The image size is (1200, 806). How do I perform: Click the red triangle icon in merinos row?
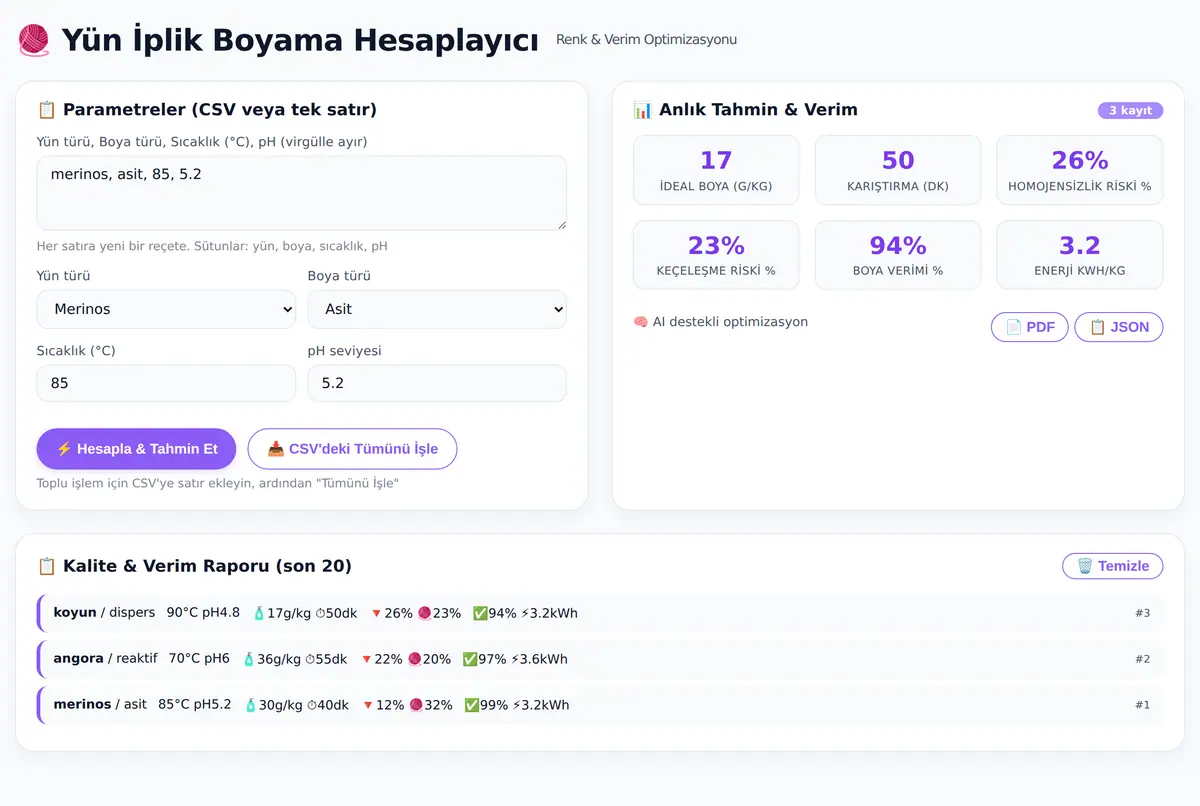(367, 705)
